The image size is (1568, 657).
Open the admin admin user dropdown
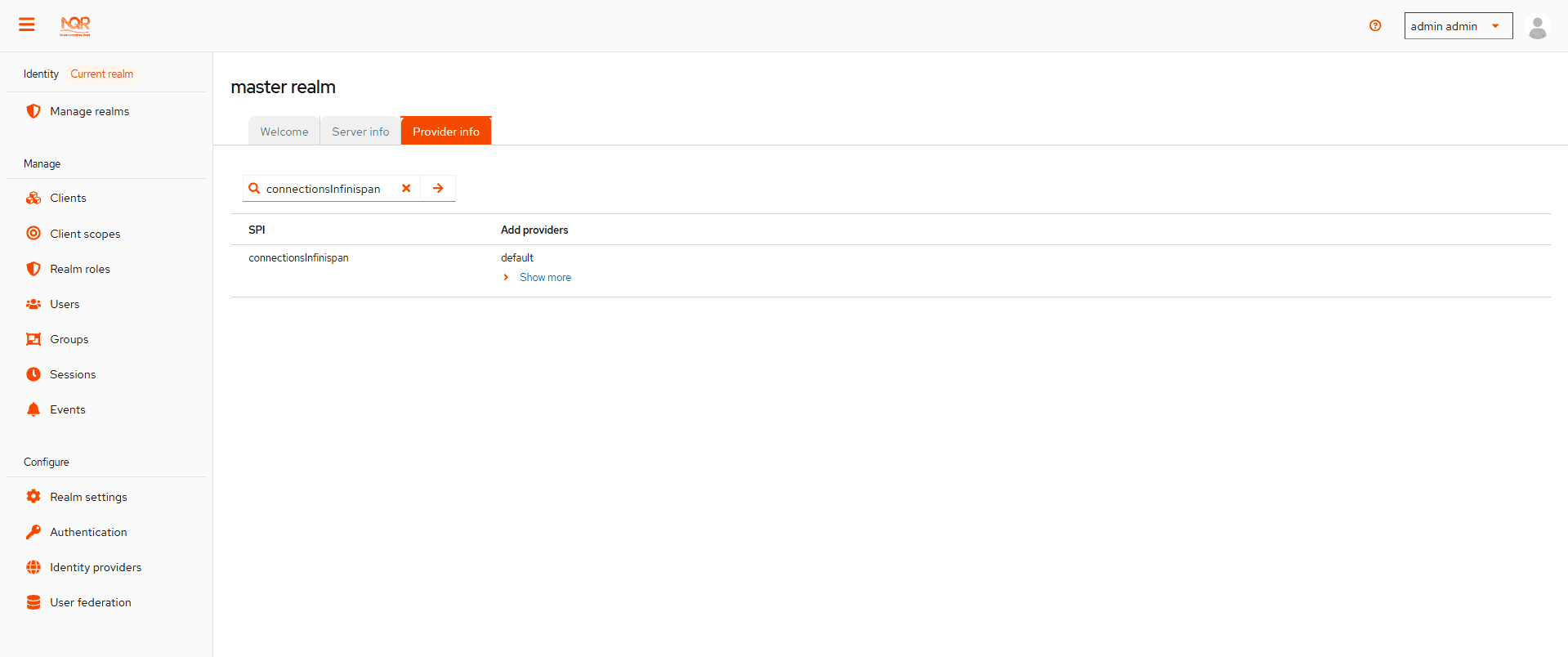(x=1459, y=26)
